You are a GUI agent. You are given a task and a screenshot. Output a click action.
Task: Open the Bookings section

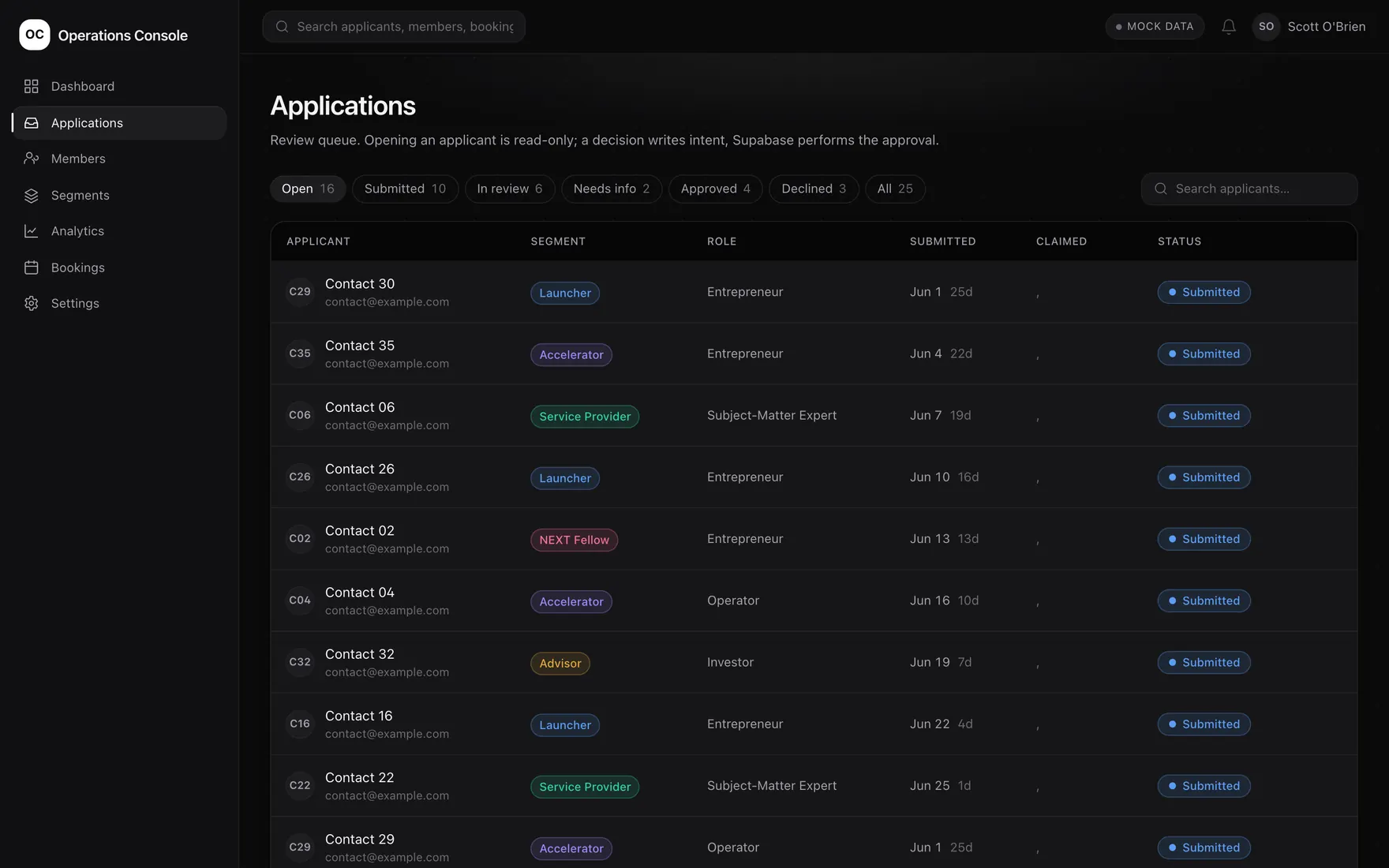point(119,268)
